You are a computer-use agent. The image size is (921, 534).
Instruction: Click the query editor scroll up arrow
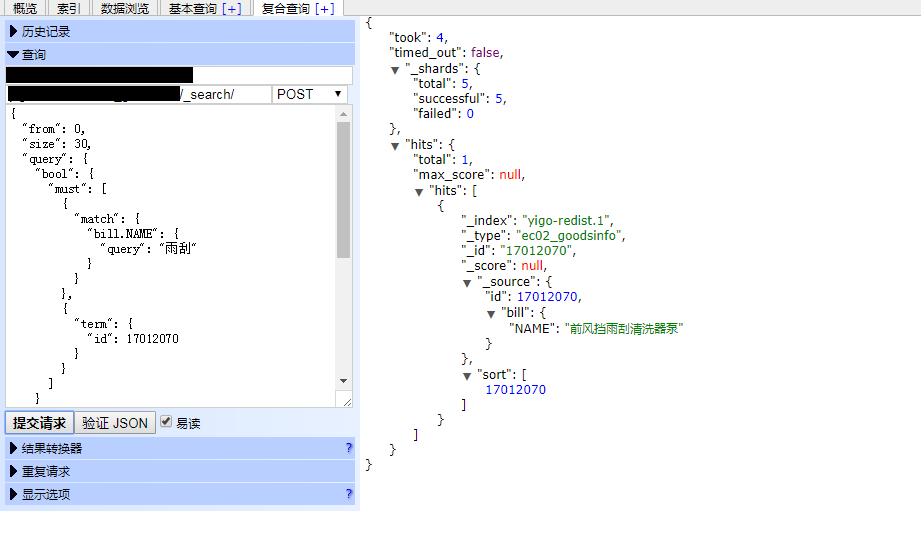point(344,113)
